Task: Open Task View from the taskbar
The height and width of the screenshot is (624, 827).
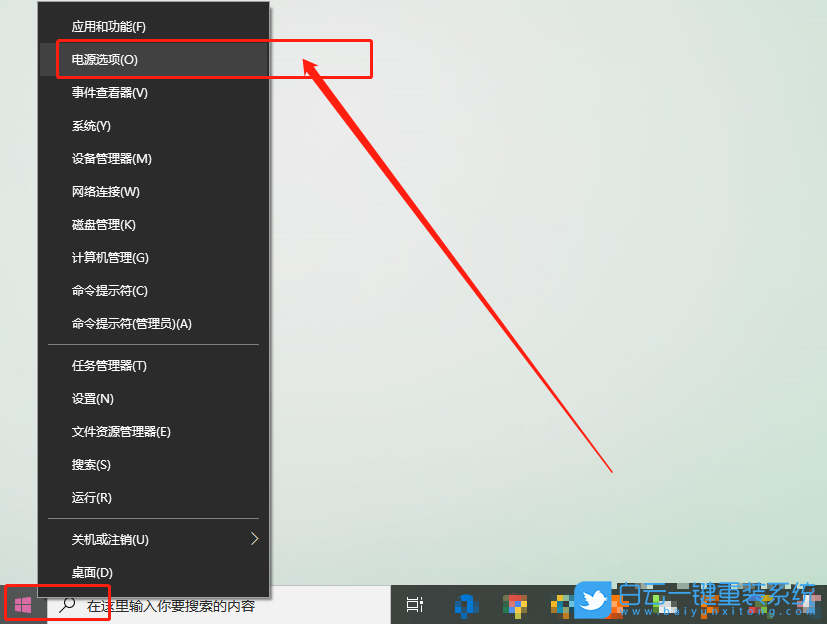Action: [414, 604]
